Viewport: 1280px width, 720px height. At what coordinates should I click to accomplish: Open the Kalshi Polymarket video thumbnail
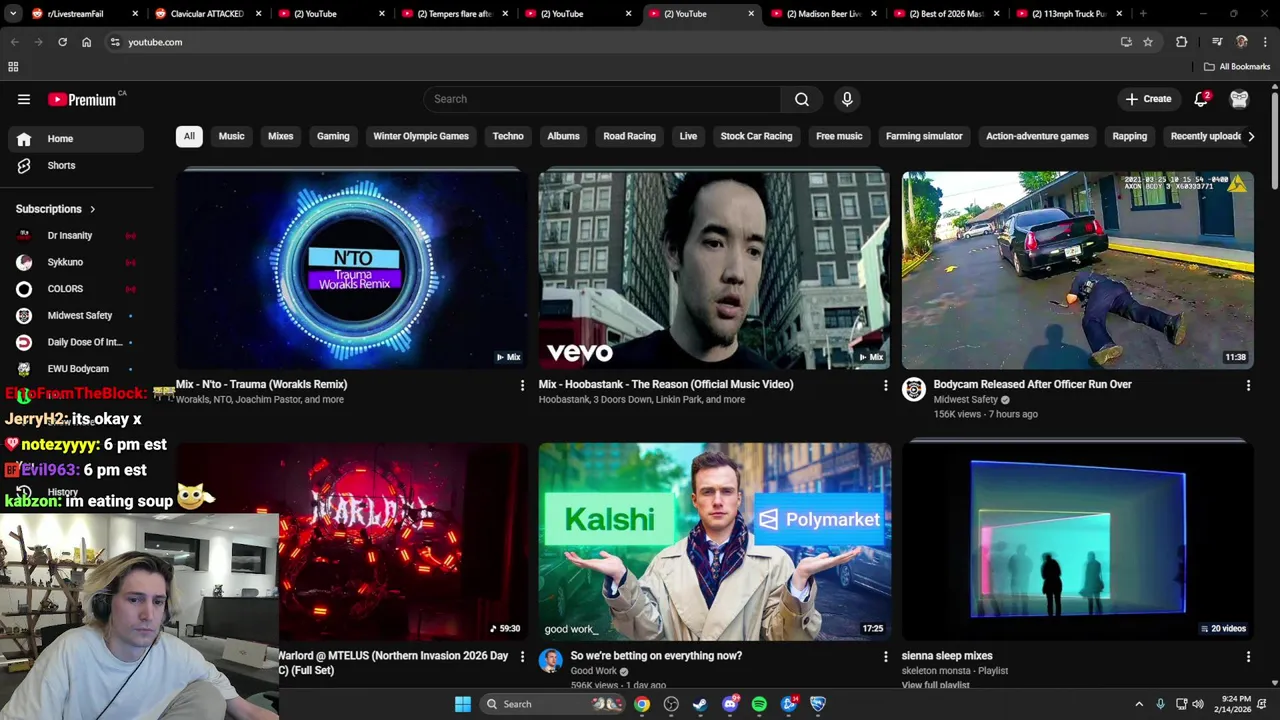pos(714,541)
